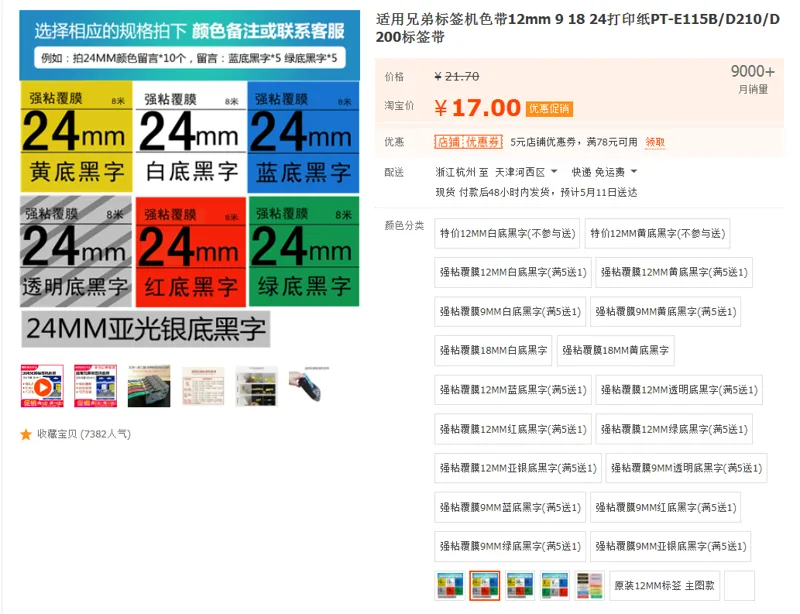
Task: Click the 5元店铺优惠券,满78元可用 text
Action: tap(574, 142)
